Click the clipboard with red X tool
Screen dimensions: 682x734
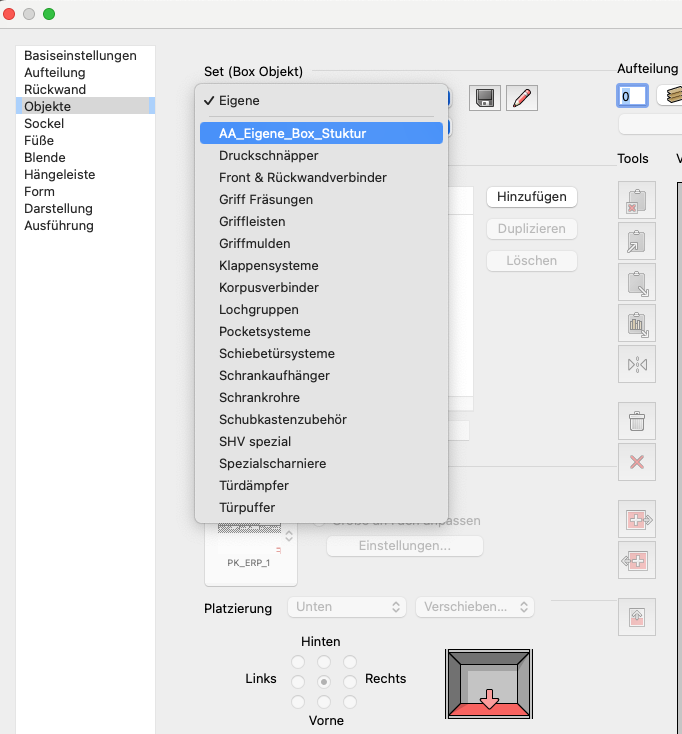pos(636,202)
